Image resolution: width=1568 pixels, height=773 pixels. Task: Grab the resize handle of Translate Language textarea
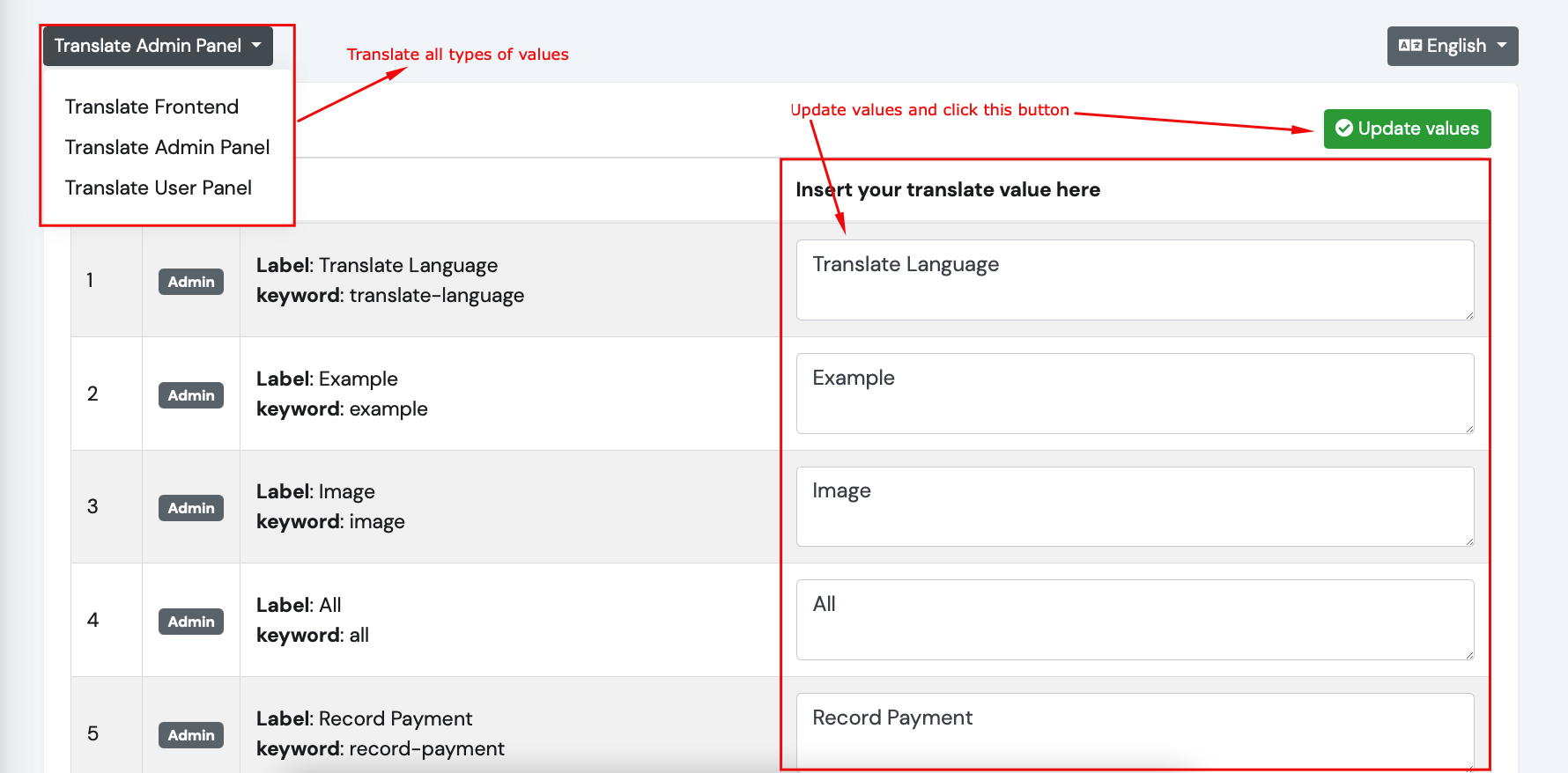tap(1468, 314)
